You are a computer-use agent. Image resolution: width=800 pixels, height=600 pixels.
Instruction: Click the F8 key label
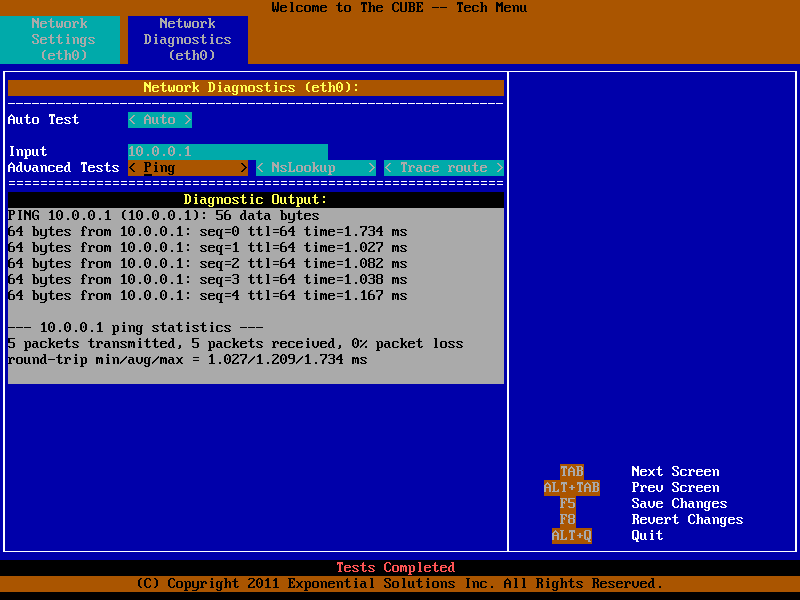click(x=568, y=519)
